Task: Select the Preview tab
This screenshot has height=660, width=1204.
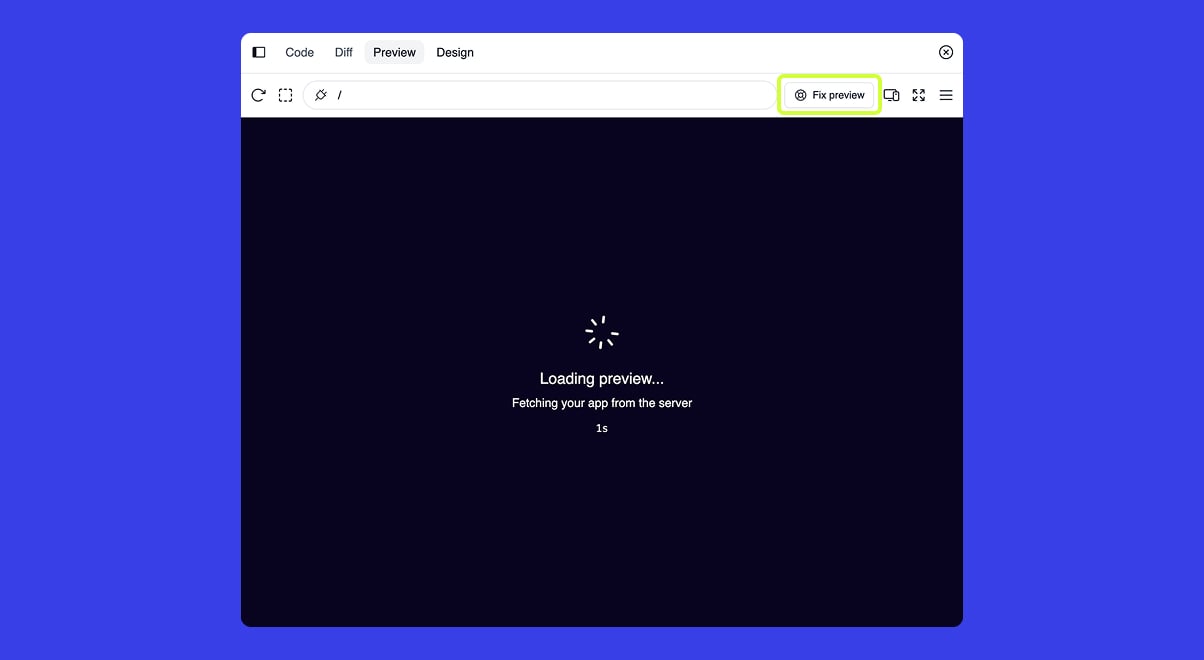Action: tap(394, 52)
